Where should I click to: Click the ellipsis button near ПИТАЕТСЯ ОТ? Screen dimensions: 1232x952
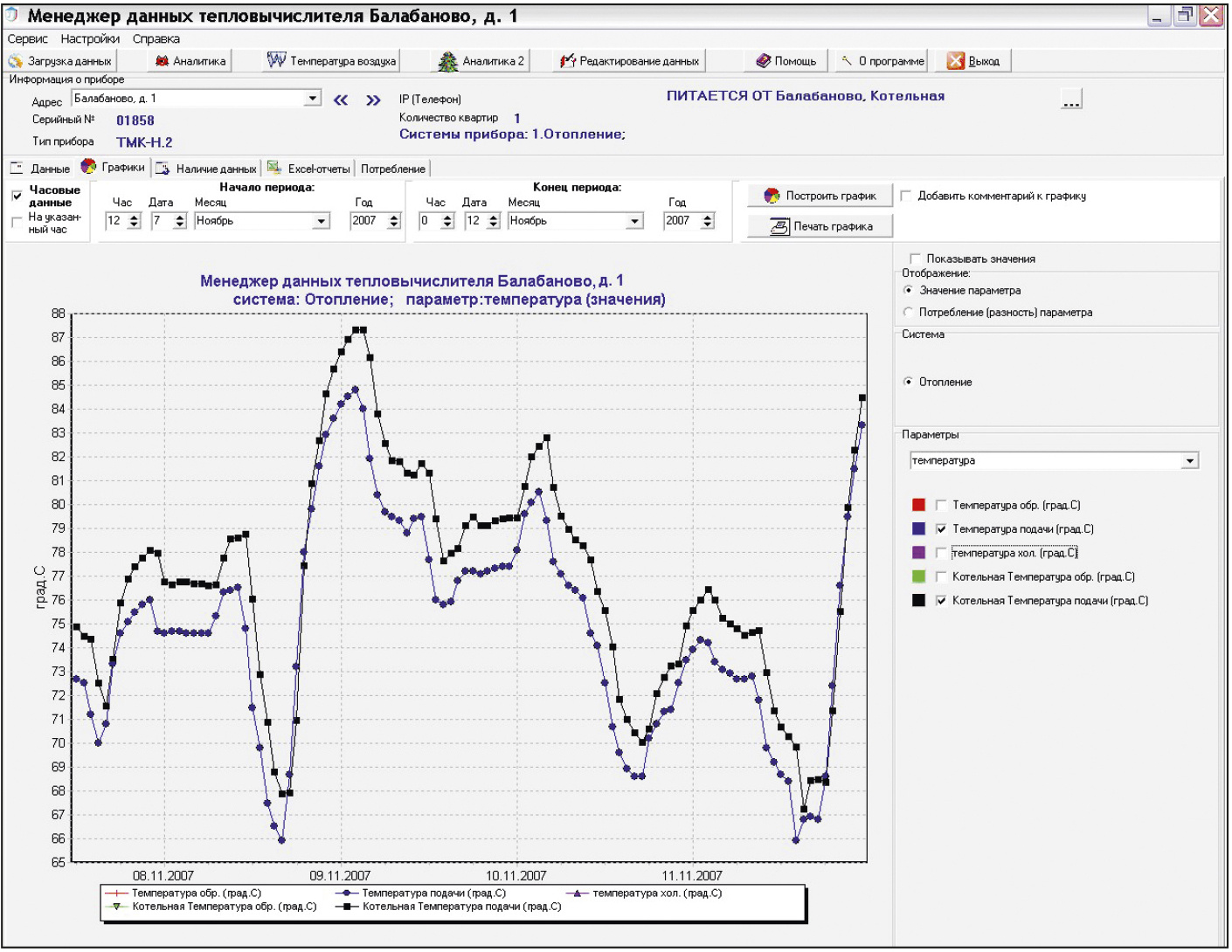coord(1071,99)
